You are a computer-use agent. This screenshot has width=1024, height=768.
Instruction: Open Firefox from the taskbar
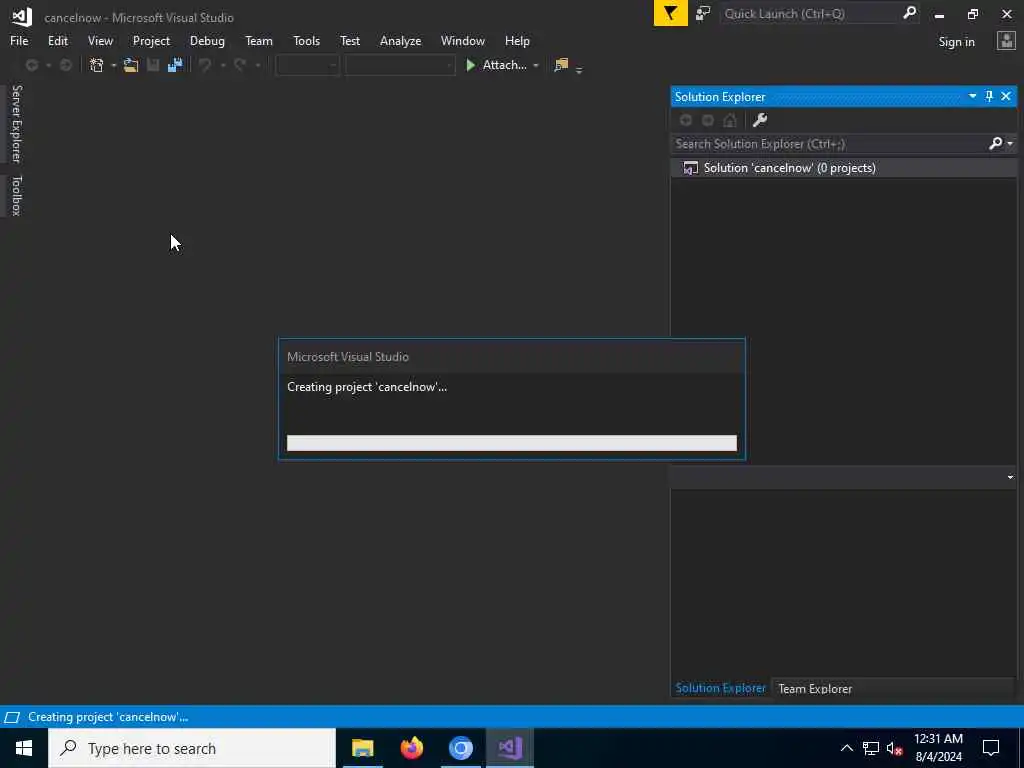(411, 748)
